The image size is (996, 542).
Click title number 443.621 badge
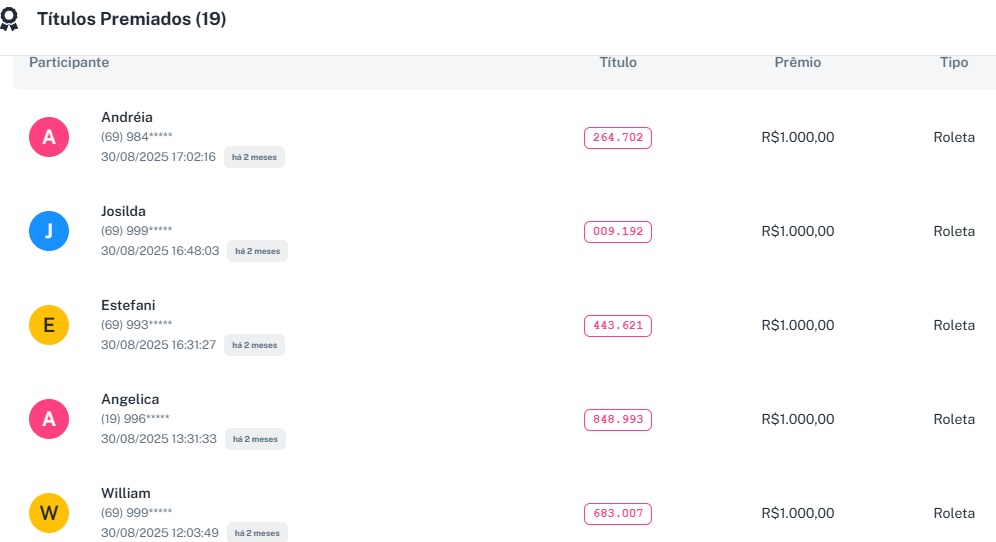click(617, 326)
